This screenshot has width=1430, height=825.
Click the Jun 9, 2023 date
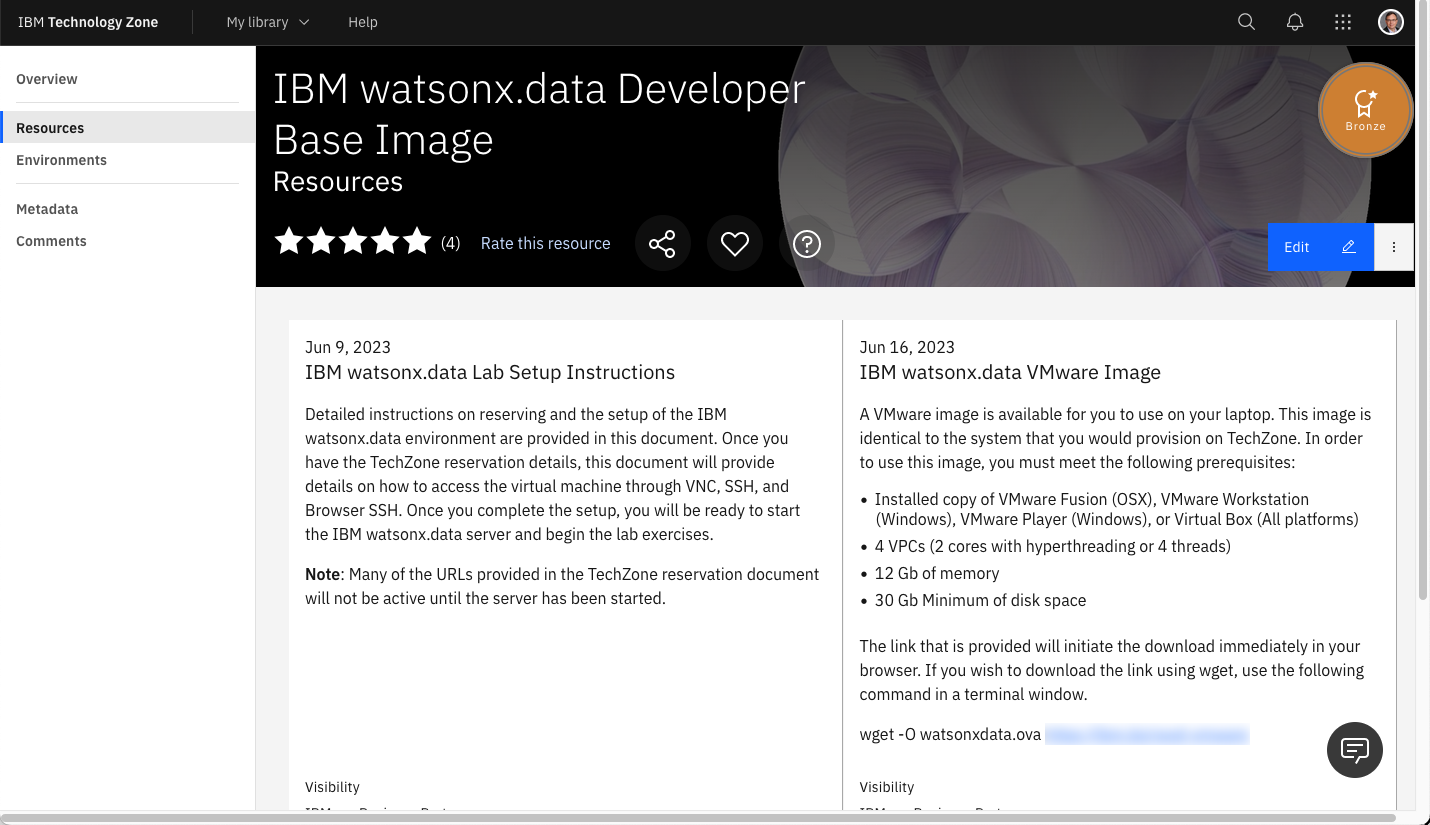point(348,347)
